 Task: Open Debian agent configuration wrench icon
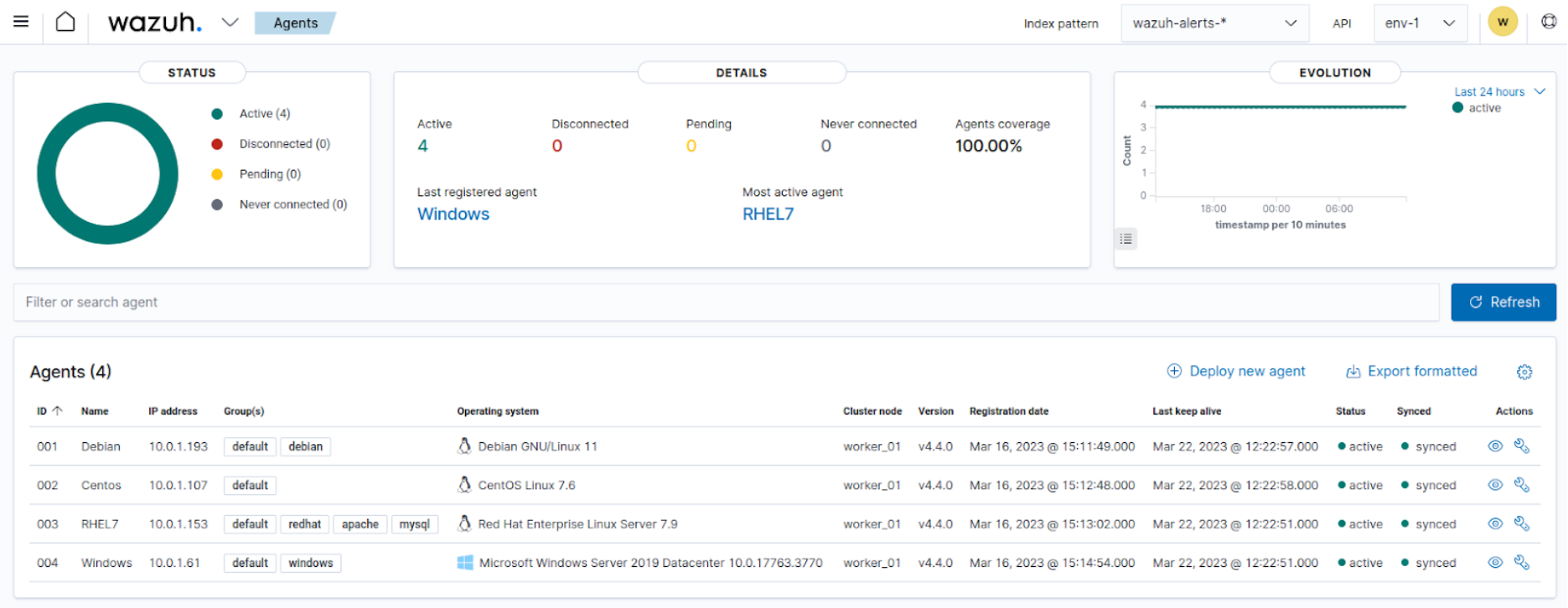pos(1522,446)
